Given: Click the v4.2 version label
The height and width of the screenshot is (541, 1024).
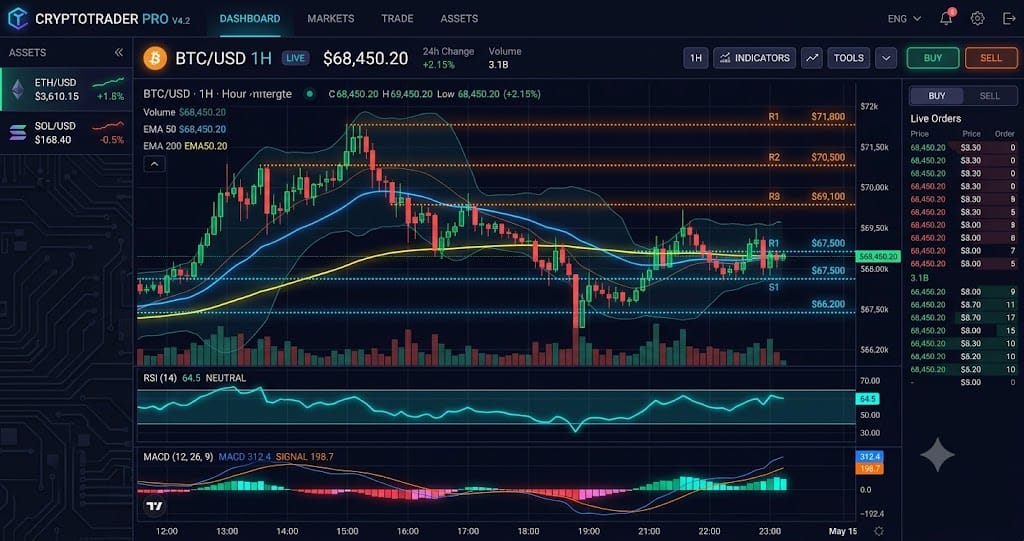Looking at the screenshot, I should [181, 20].
